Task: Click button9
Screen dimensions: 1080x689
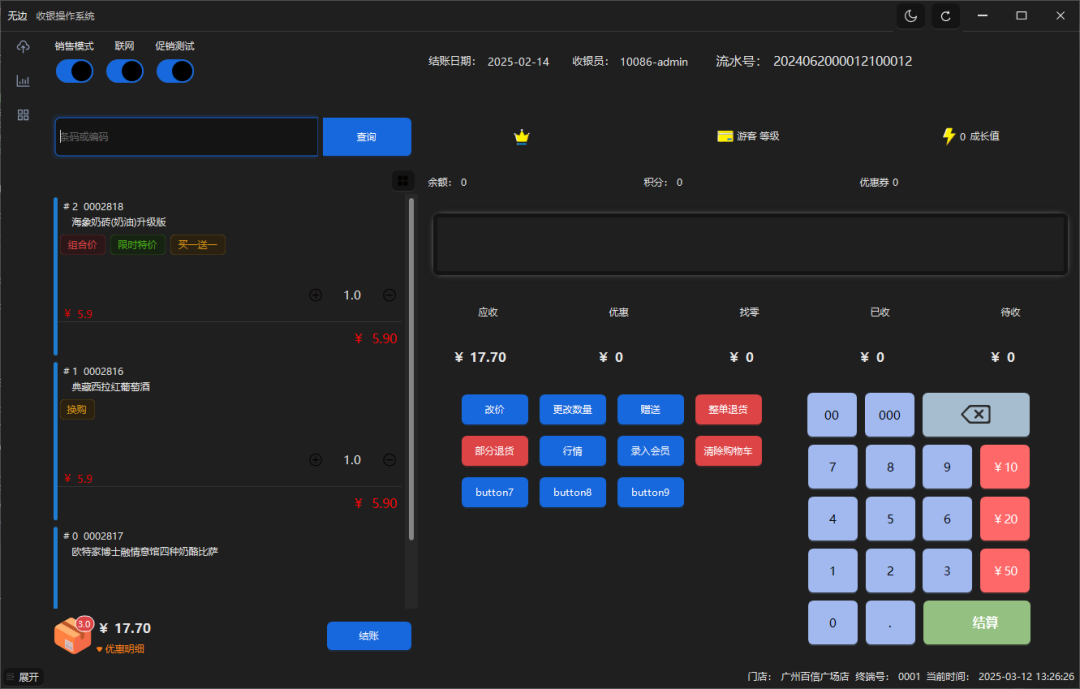Action: click(x=650, y=492)
